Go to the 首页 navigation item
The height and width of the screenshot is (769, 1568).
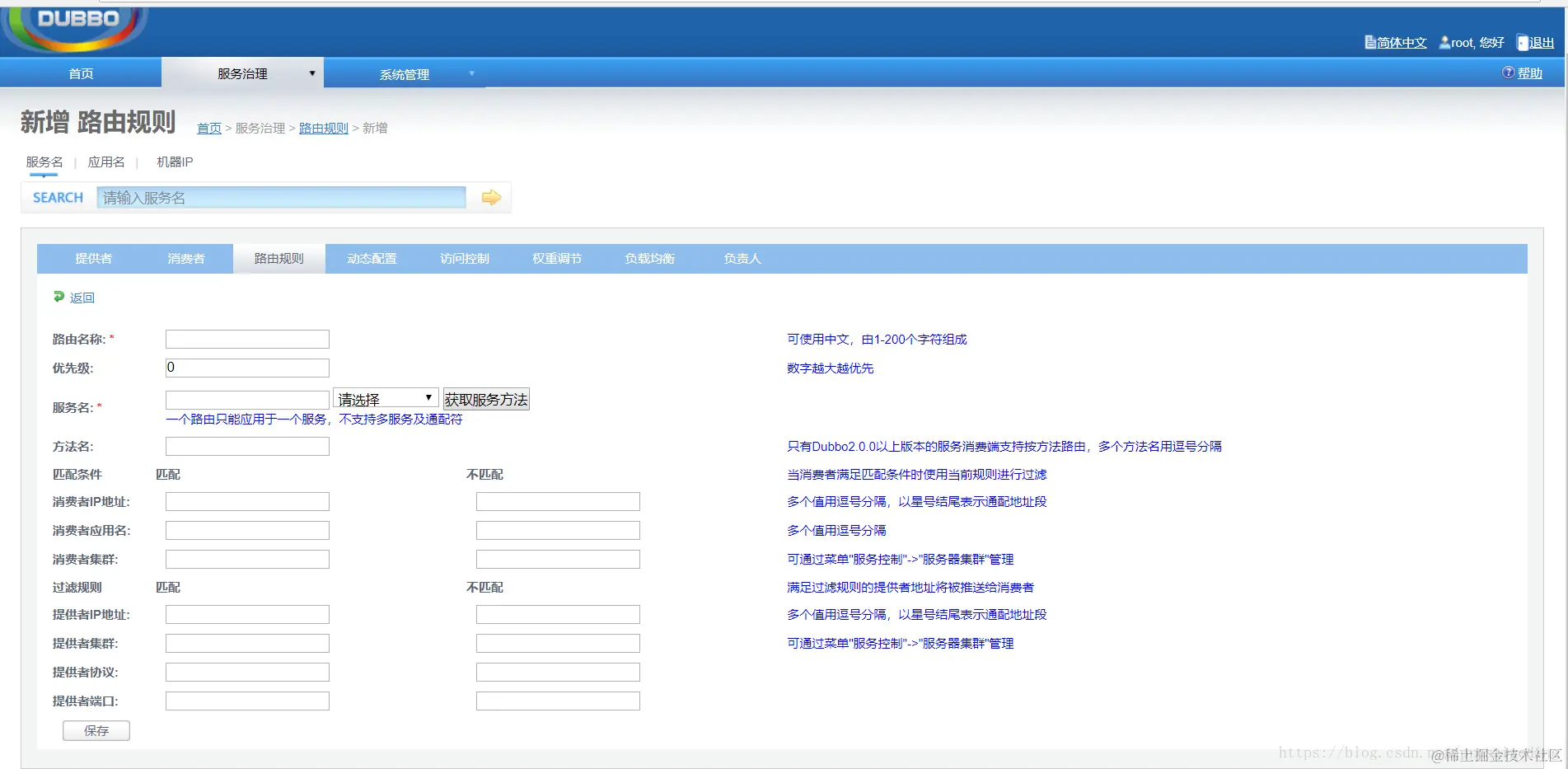point(81,73)
